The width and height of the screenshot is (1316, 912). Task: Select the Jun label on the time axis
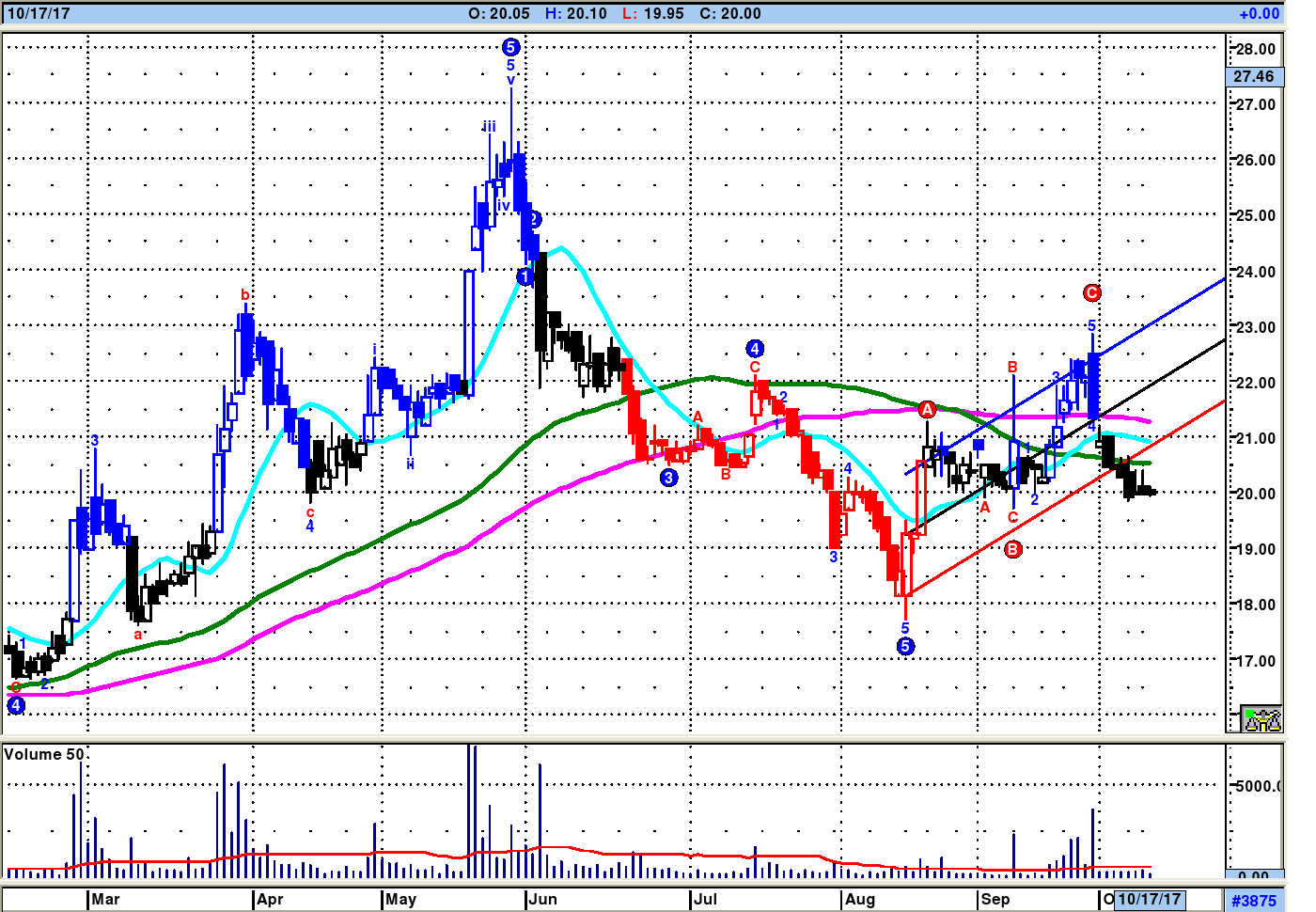[x=543, y=900]
